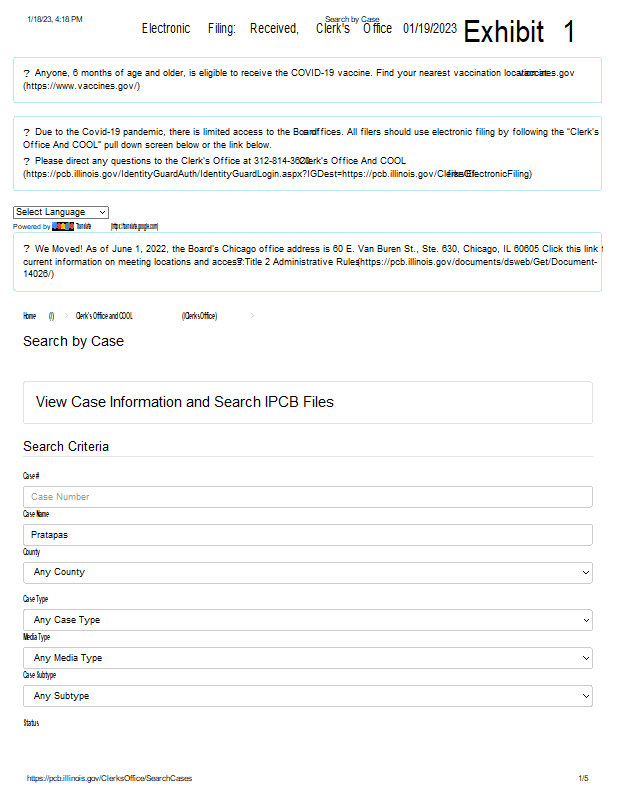618x800 pixels.
Task: Open the Select Language dropdown
Action: pyautogui.click(x=61, y=212)
